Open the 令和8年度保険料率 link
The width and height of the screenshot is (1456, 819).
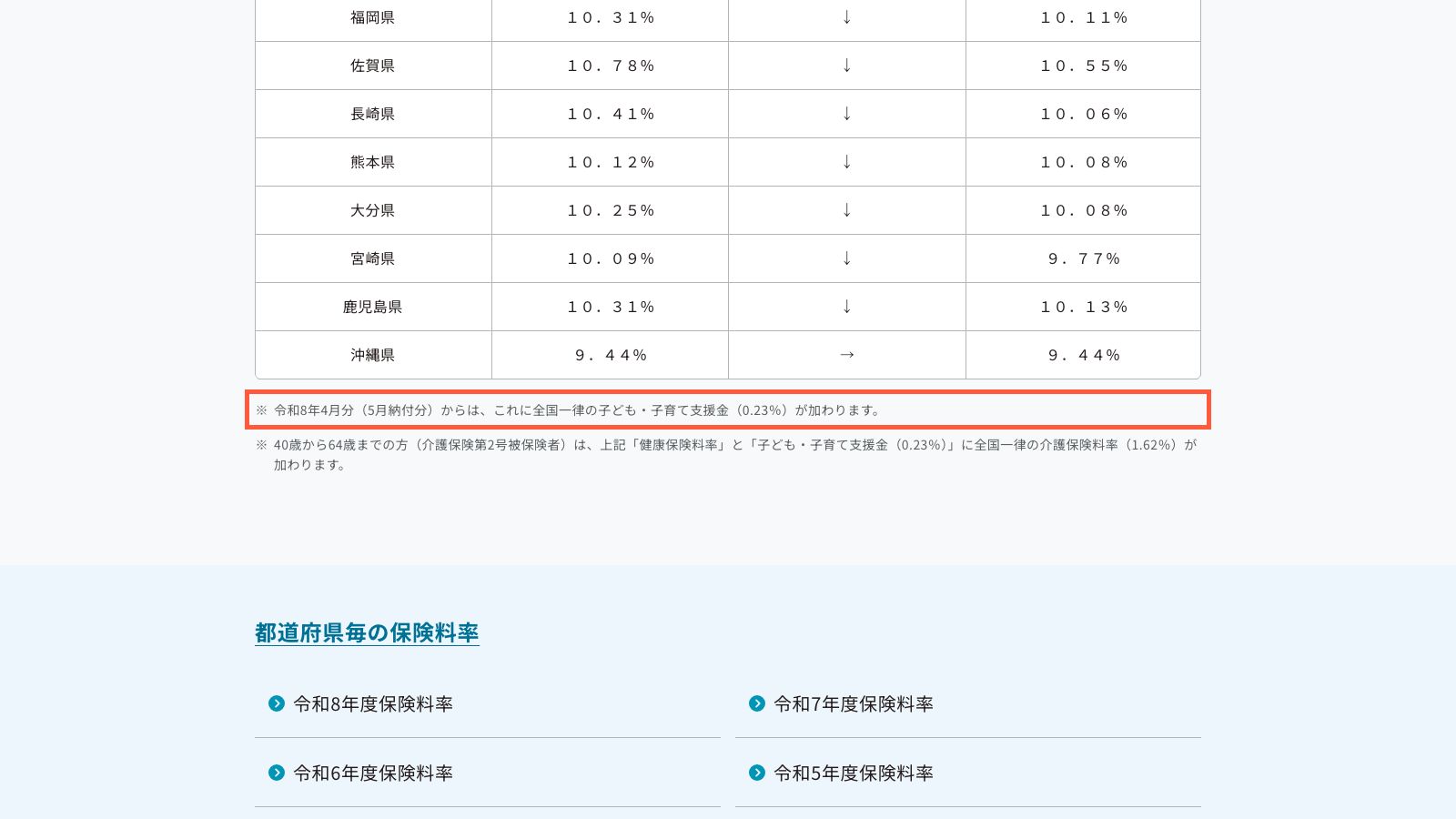click(x=373, y=703)
